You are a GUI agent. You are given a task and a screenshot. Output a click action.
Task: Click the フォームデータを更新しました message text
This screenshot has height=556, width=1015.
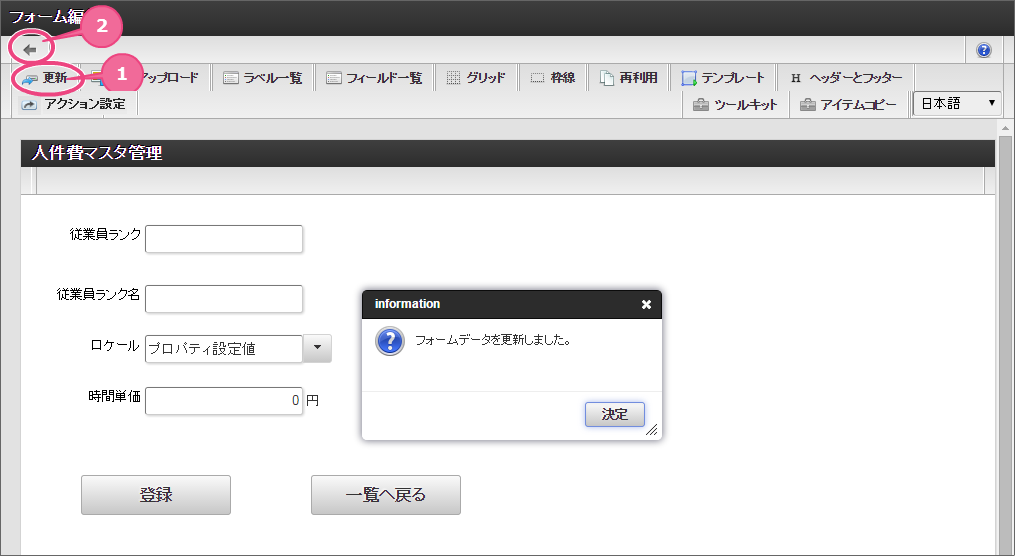(x=493, y=340)
